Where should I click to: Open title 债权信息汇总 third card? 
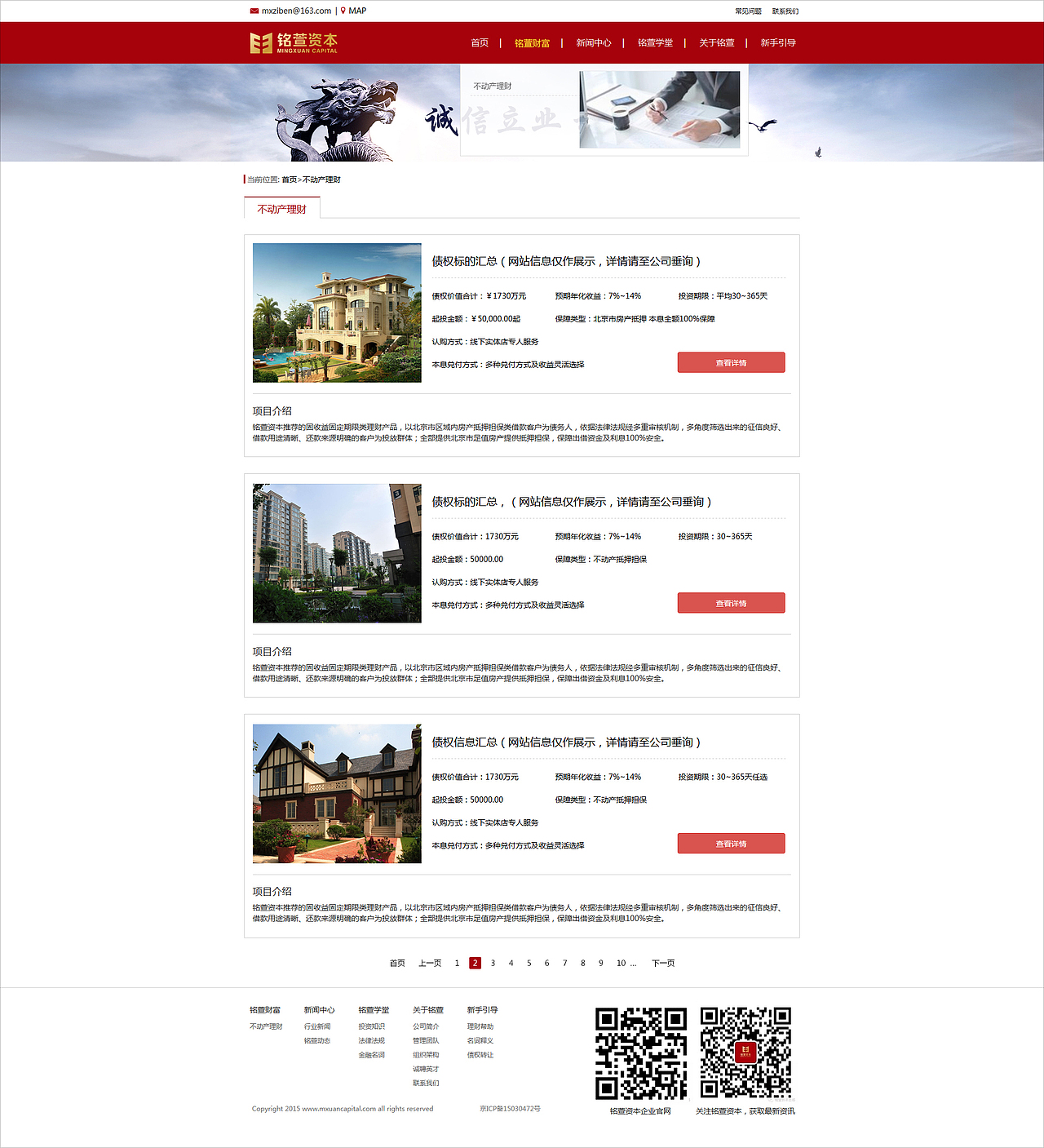pos(566,742)
